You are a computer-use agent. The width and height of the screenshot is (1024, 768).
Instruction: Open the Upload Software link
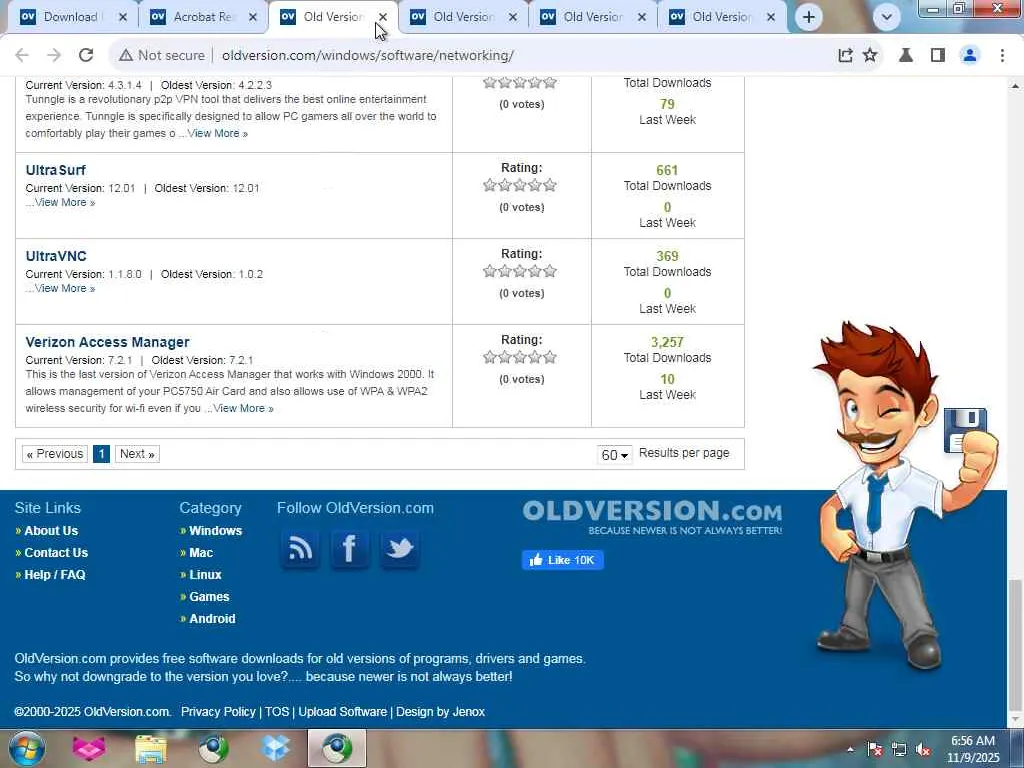pos(342,712)
